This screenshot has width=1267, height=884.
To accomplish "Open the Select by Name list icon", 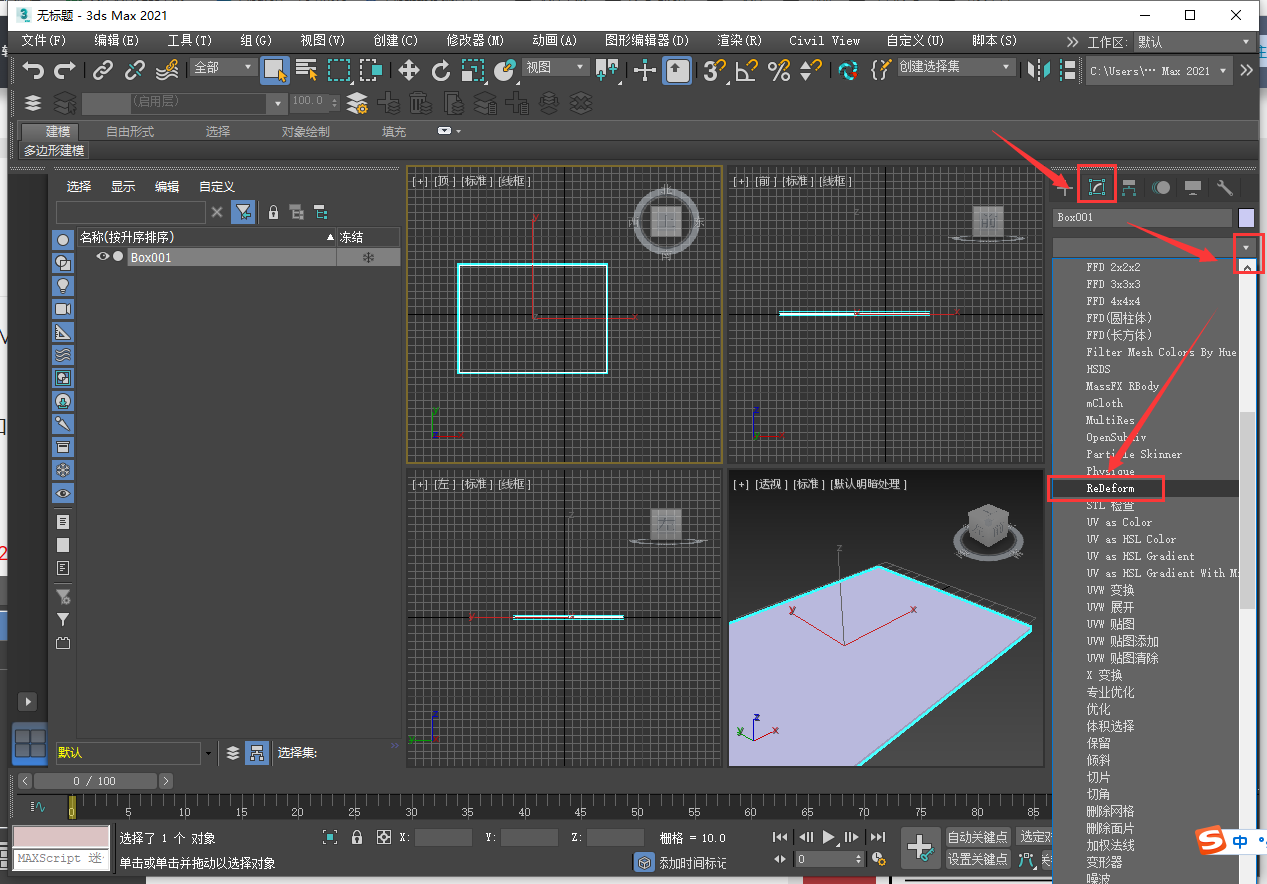I will click(307, 70).
